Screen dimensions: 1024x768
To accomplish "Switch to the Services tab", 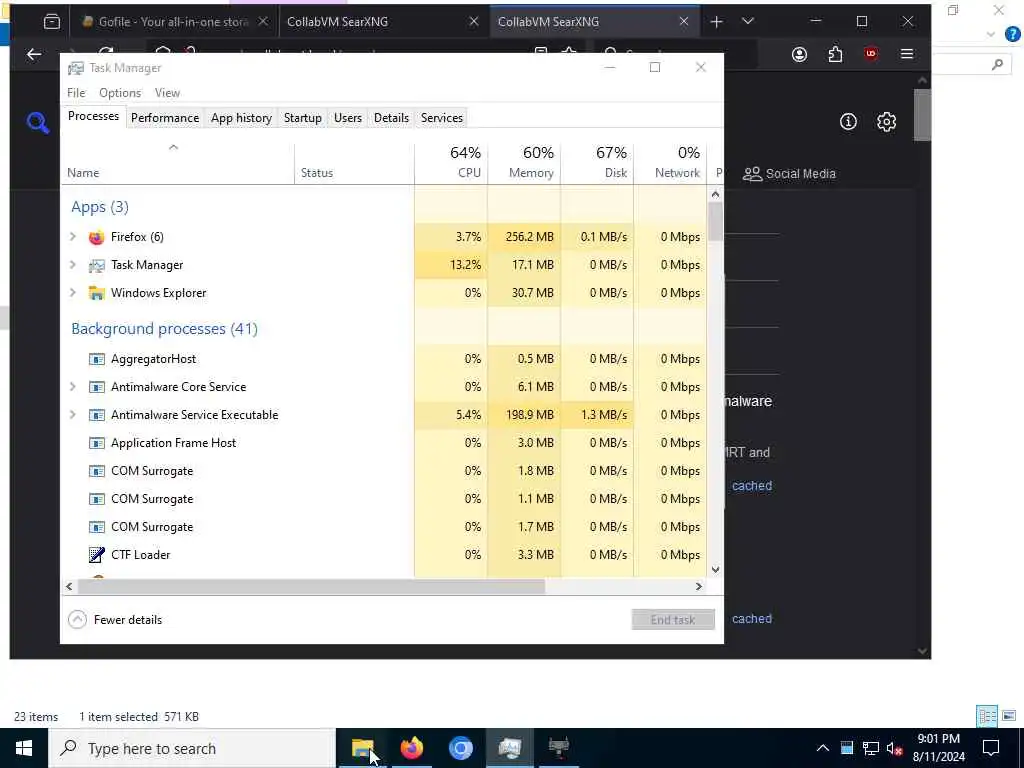I will (441, 118).
